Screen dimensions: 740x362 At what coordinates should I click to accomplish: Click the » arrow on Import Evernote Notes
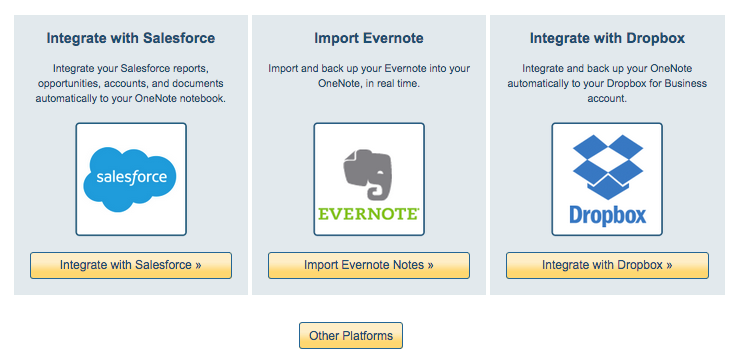(x=430, y=265)
